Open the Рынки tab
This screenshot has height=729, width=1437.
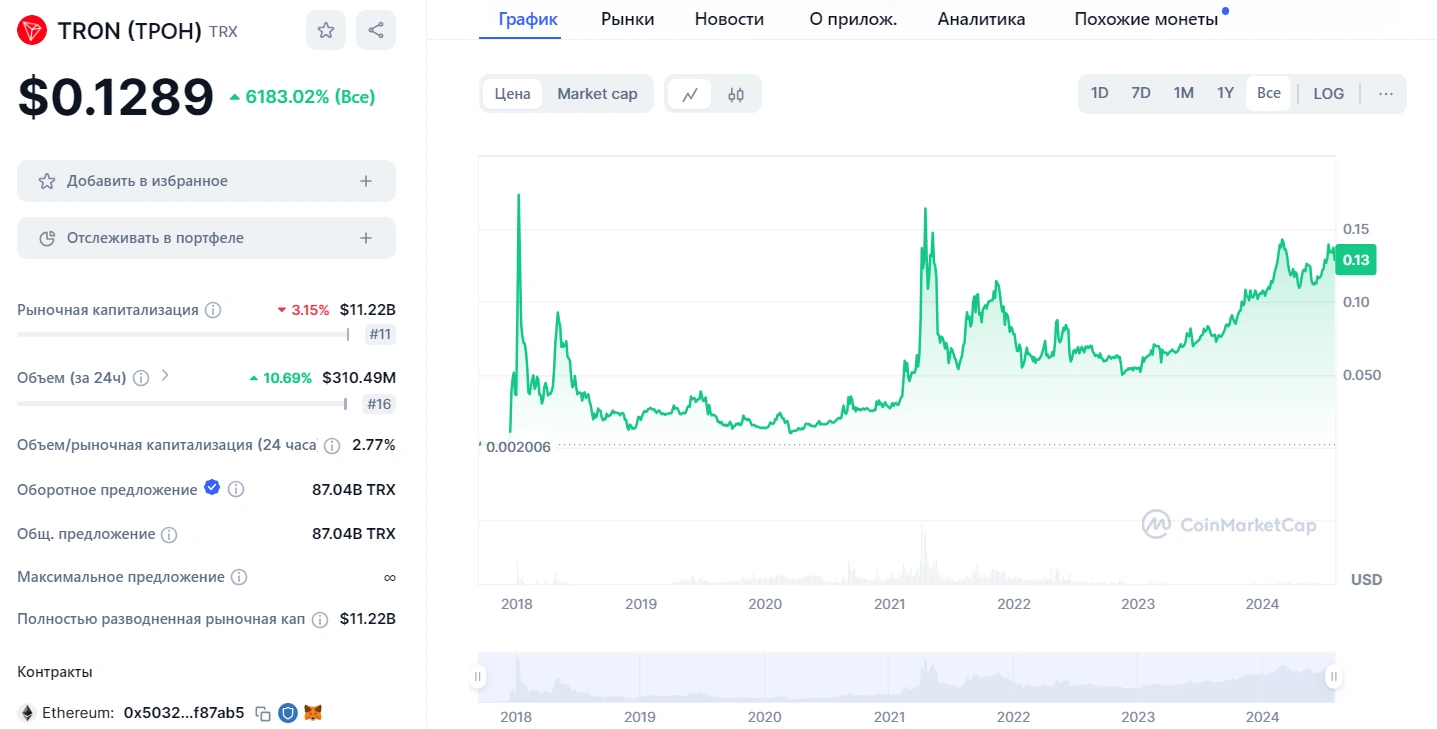click(x=628, y=19)
